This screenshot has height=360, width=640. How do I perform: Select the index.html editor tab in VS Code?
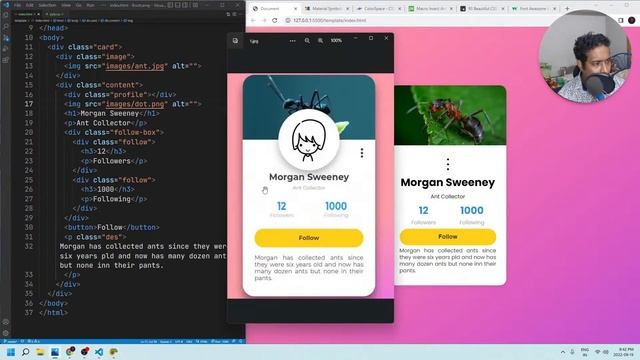[27, 14]
